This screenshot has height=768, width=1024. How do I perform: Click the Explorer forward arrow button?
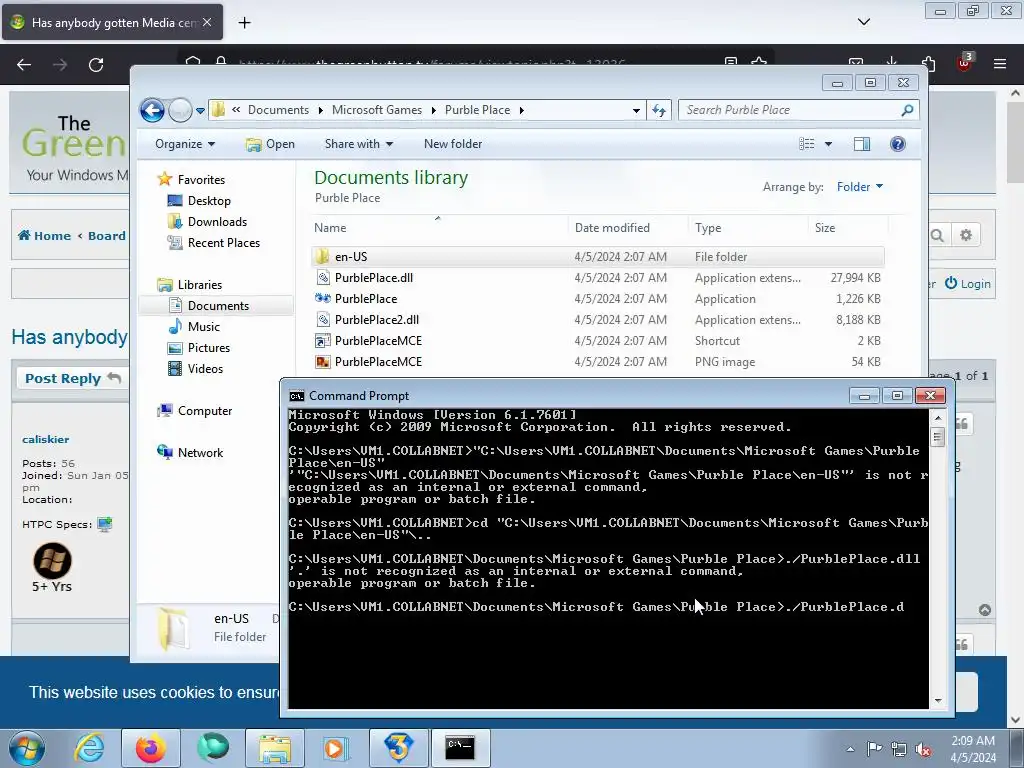coord(180,110)
